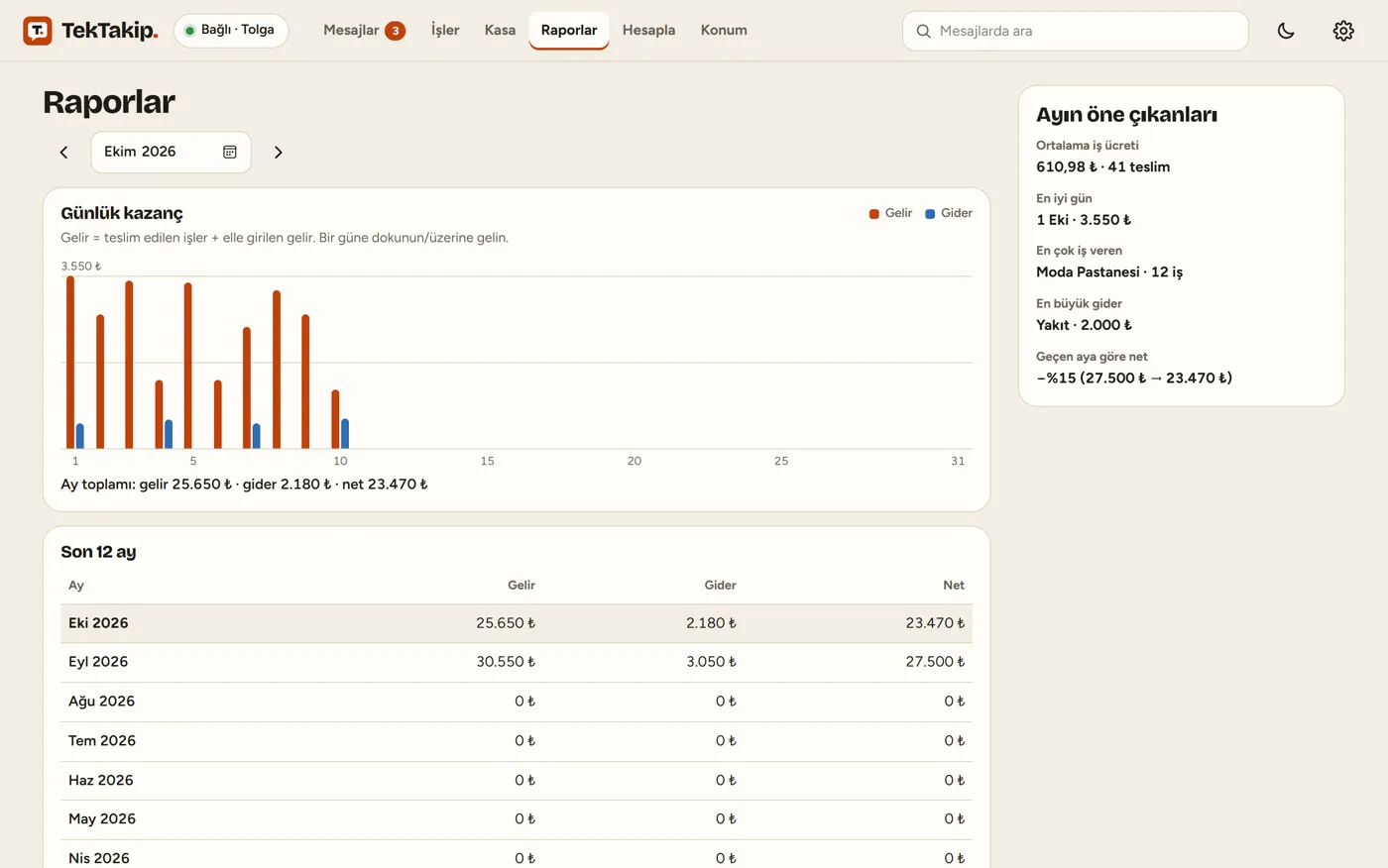Toggle dark mode moon icon
1388x868 pixels.
(1286, 31)
